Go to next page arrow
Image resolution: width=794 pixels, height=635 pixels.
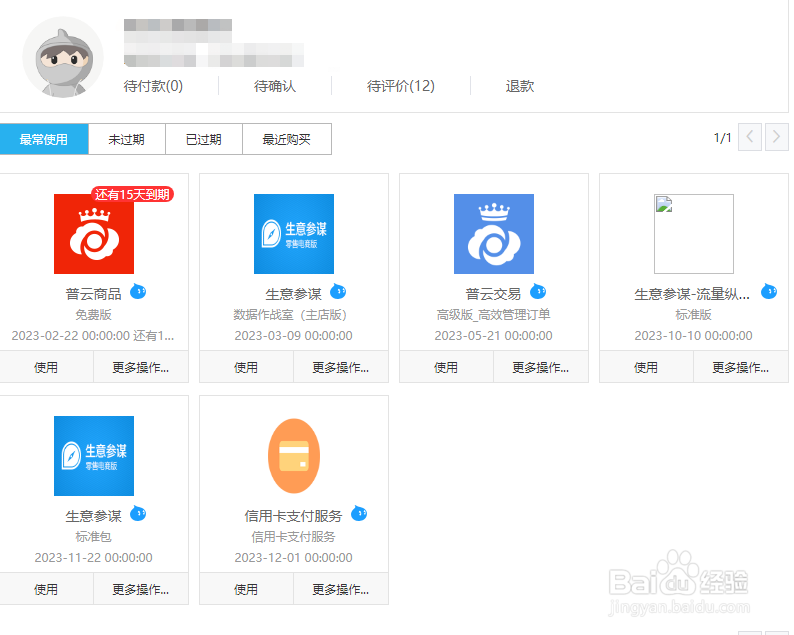click(x=777, y=137)
